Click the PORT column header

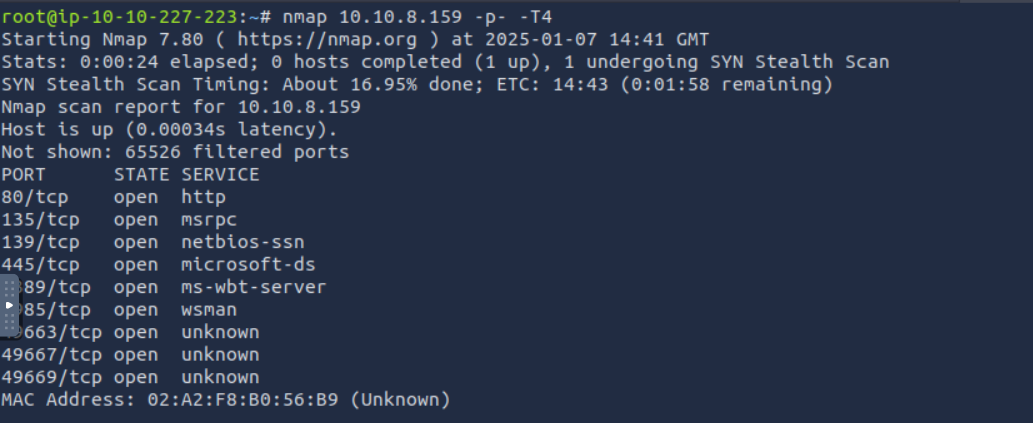point(24,174)
